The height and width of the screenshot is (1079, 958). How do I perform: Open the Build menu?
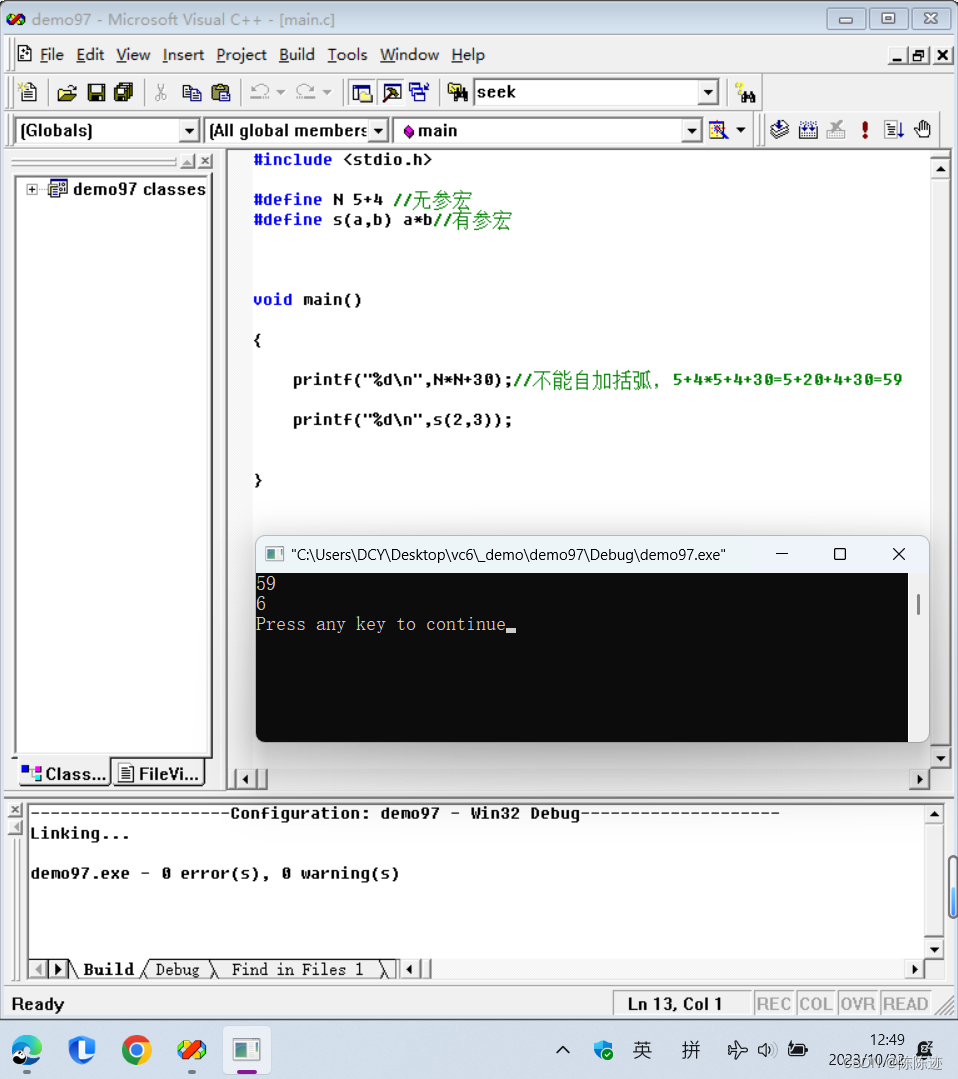pyautogui.click(x=297, y=55)
